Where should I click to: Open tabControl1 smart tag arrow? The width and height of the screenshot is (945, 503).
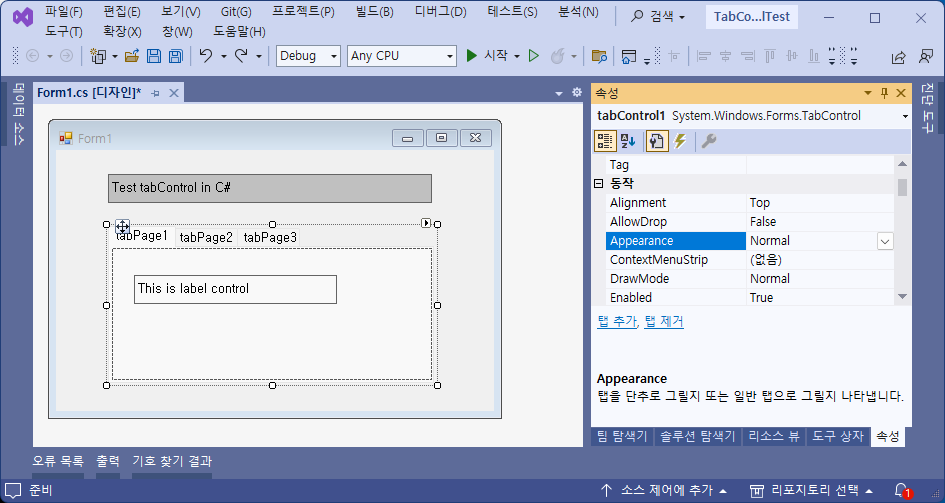[x=426, y=223]
